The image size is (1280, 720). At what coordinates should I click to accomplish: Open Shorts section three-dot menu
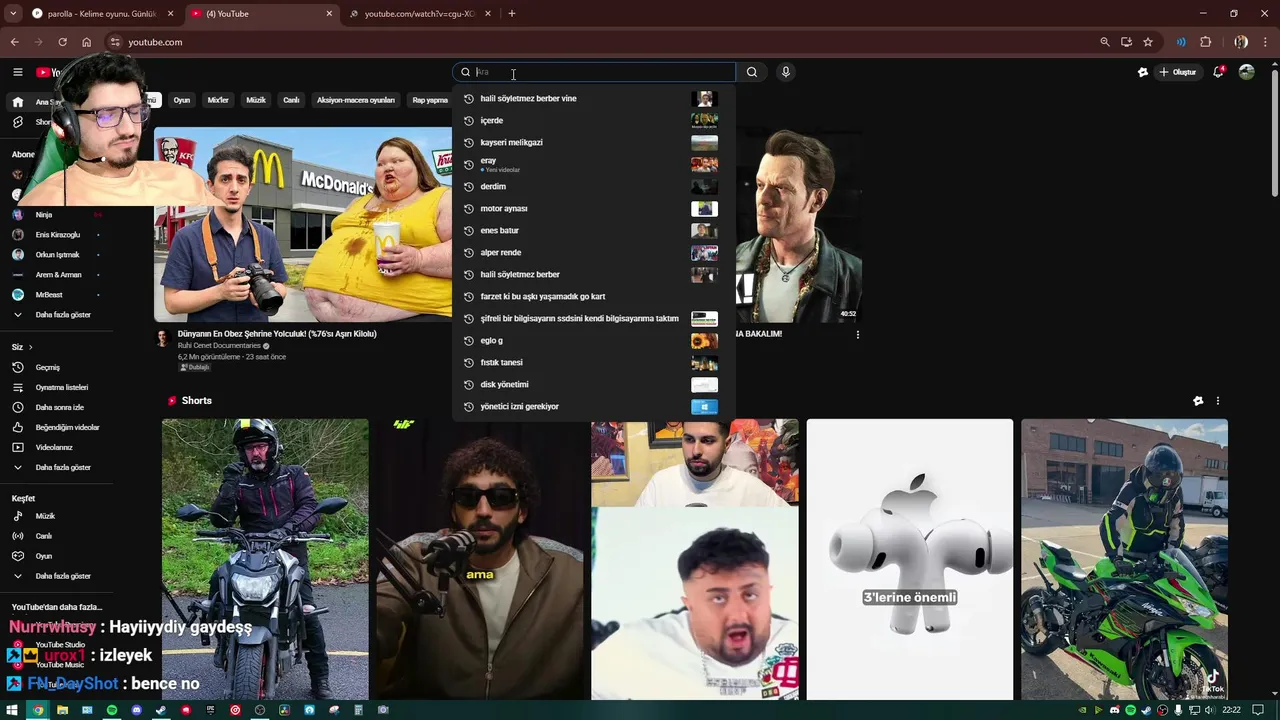click(x=1217, y=401)
